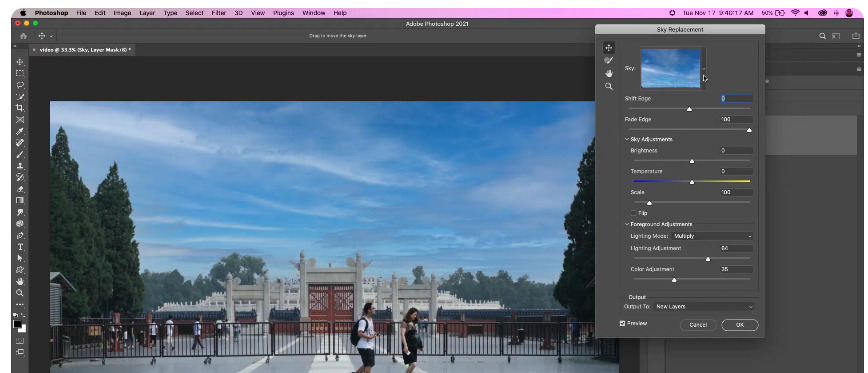The image size is (868, 373).
Task: Select the Spot Healing Brush tool
Action: point(20,143)
